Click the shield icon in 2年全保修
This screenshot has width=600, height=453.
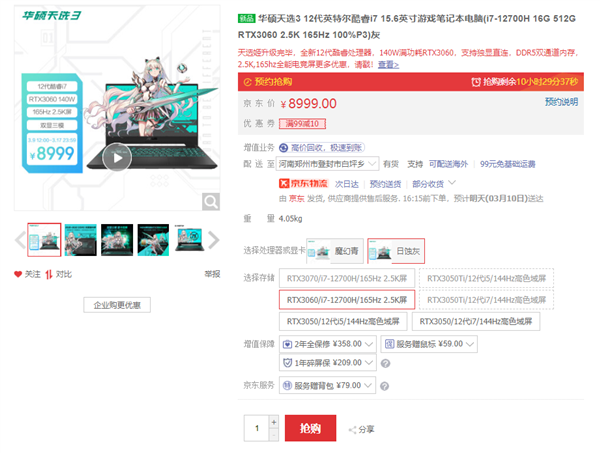tap(287, 344)
